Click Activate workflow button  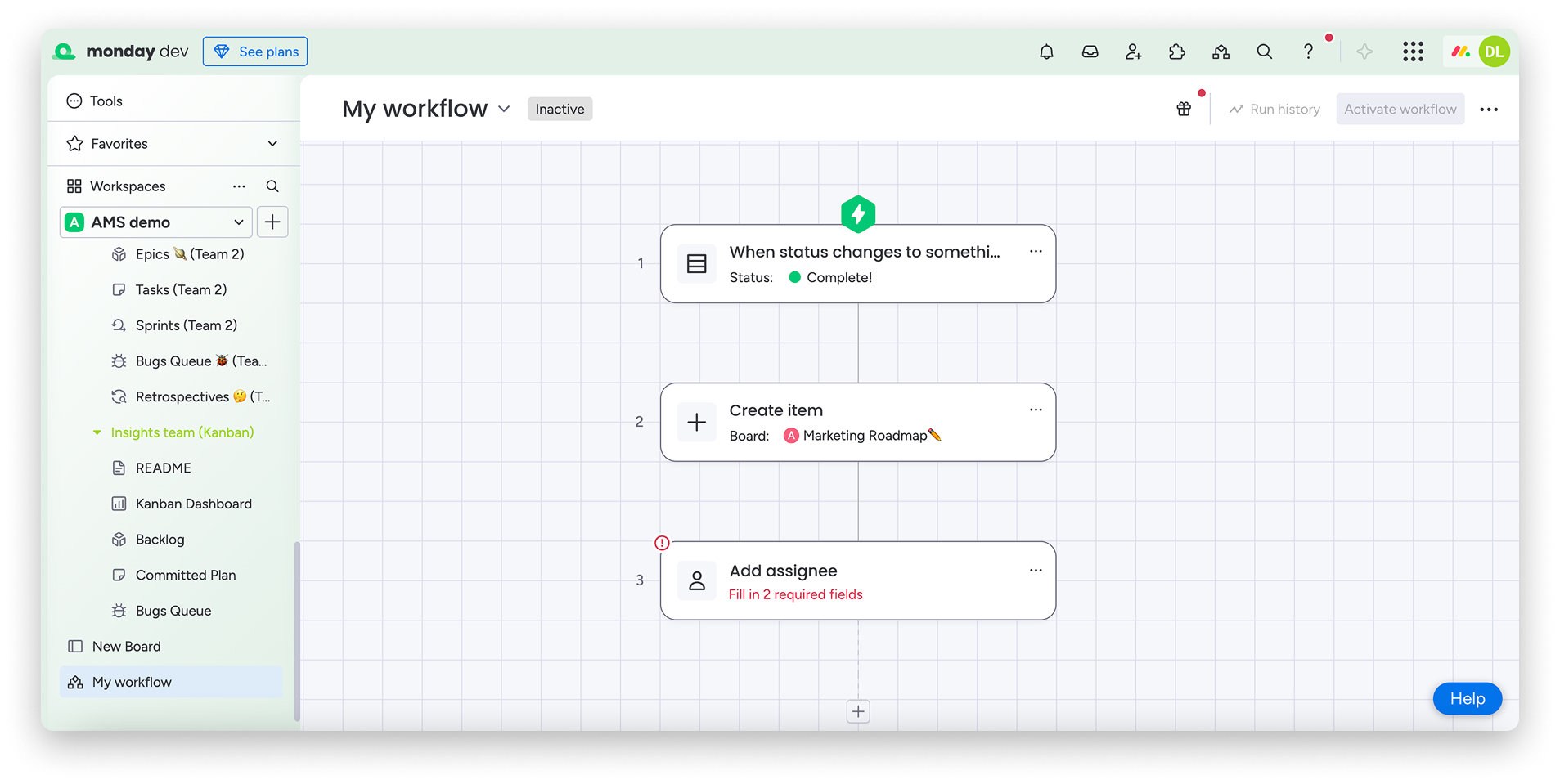click(1400, 109)
